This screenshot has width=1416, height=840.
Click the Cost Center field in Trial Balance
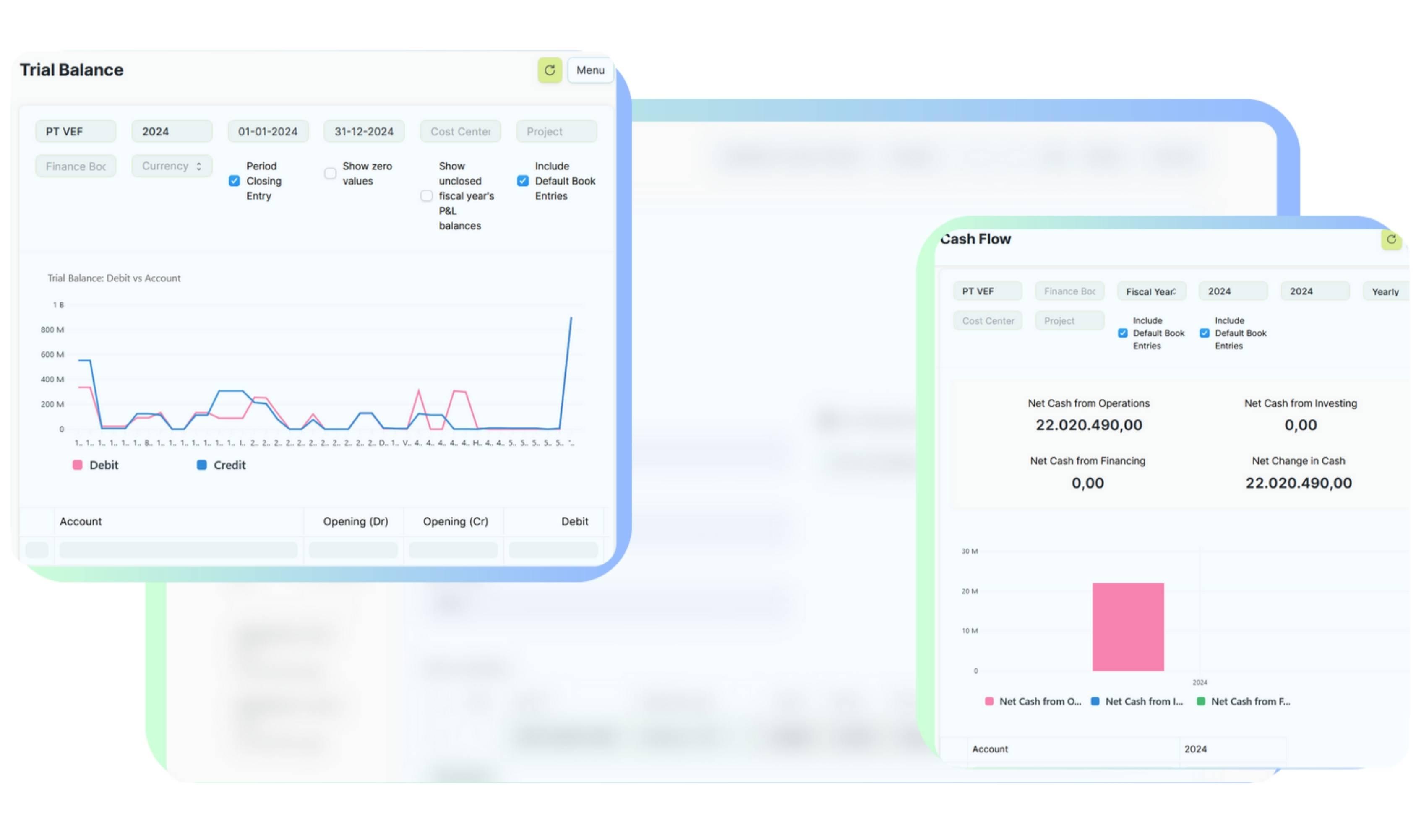(460, 131)
